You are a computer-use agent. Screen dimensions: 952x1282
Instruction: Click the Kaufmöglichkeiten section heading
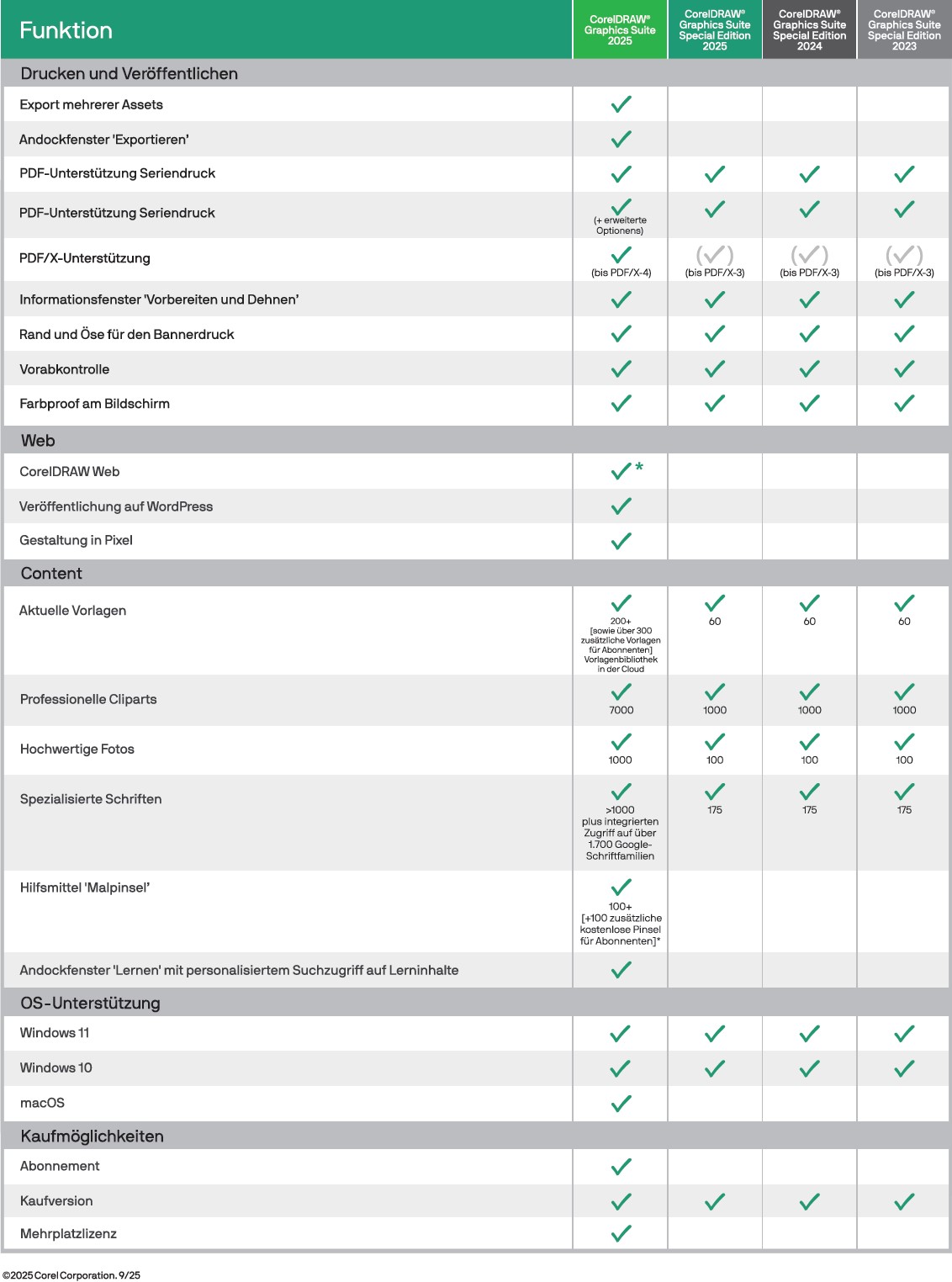92,1136
